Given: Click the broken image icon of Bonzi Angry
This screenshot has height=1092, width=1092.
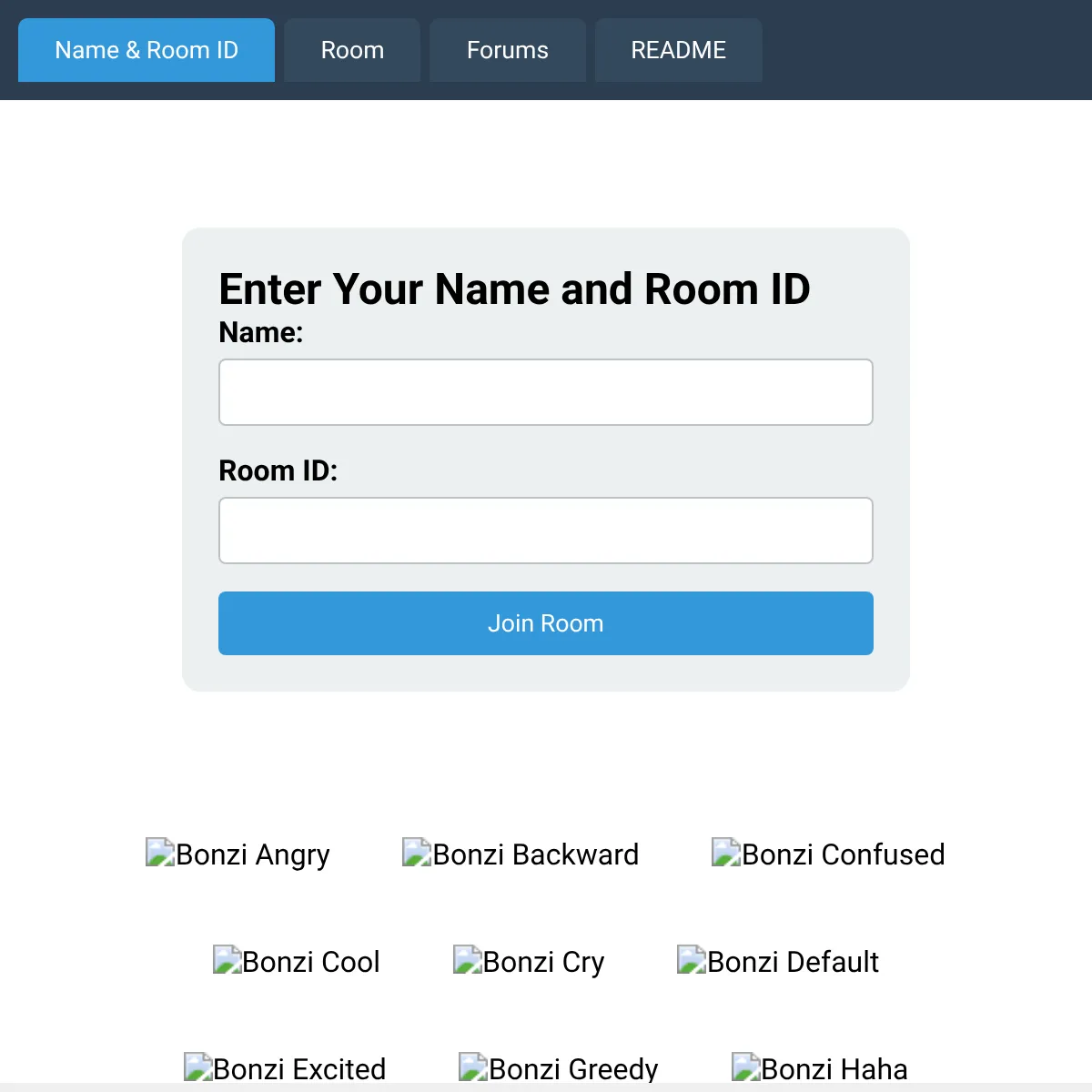Looking at the screenshot, I should click(160, 853).
